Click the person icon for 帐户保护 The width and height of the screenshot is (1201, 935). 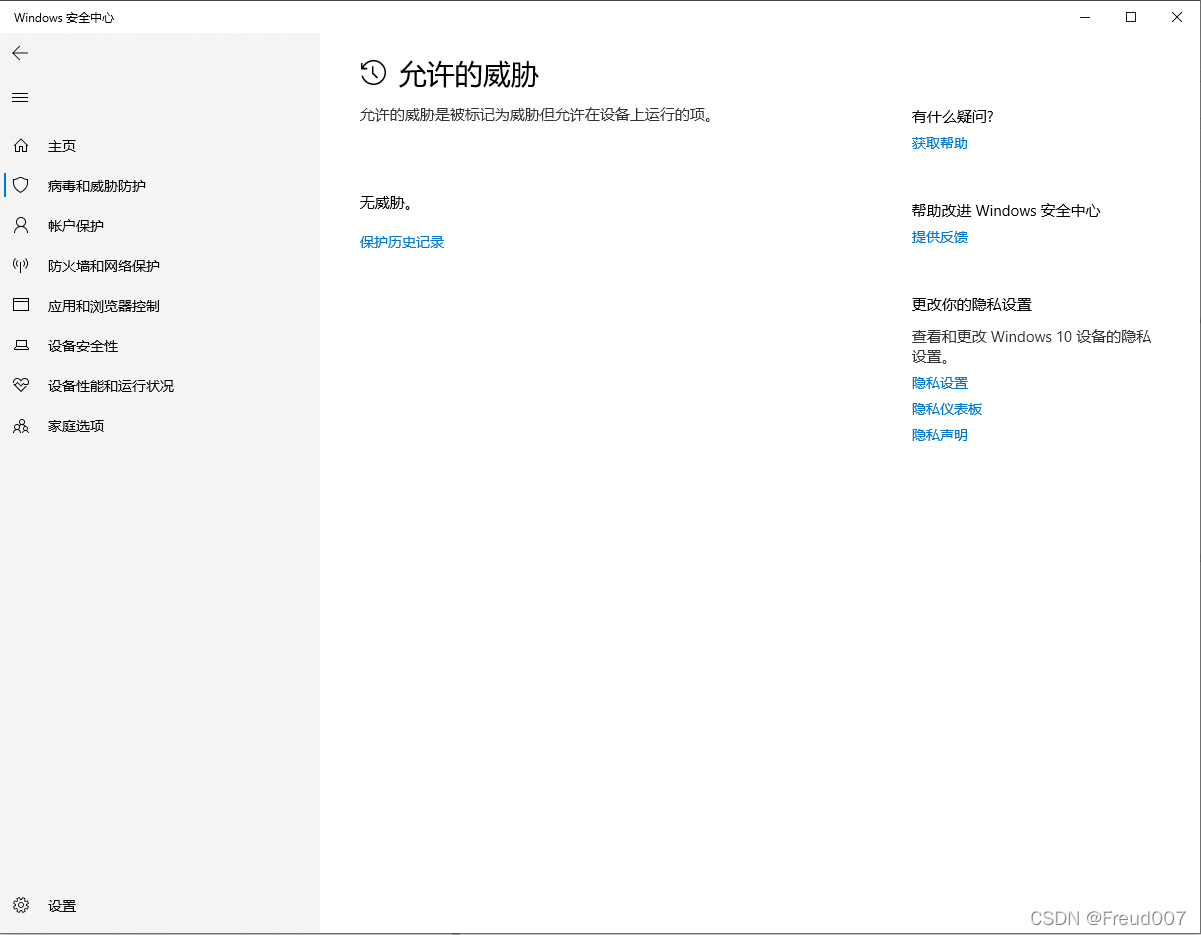click(x=21, y=226)
